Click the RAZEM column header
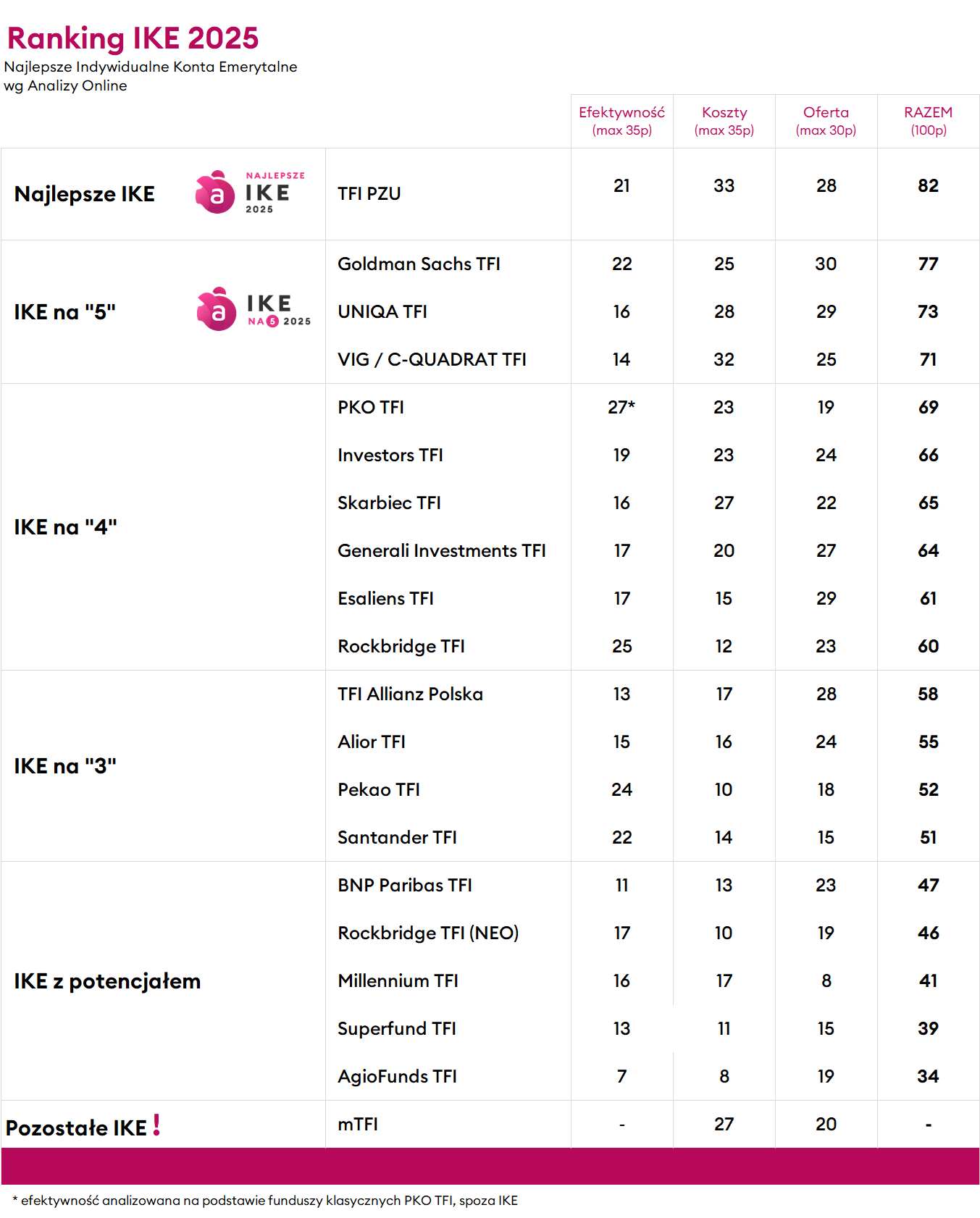This screenshot has height=1218, width=980. click(928, 121)
